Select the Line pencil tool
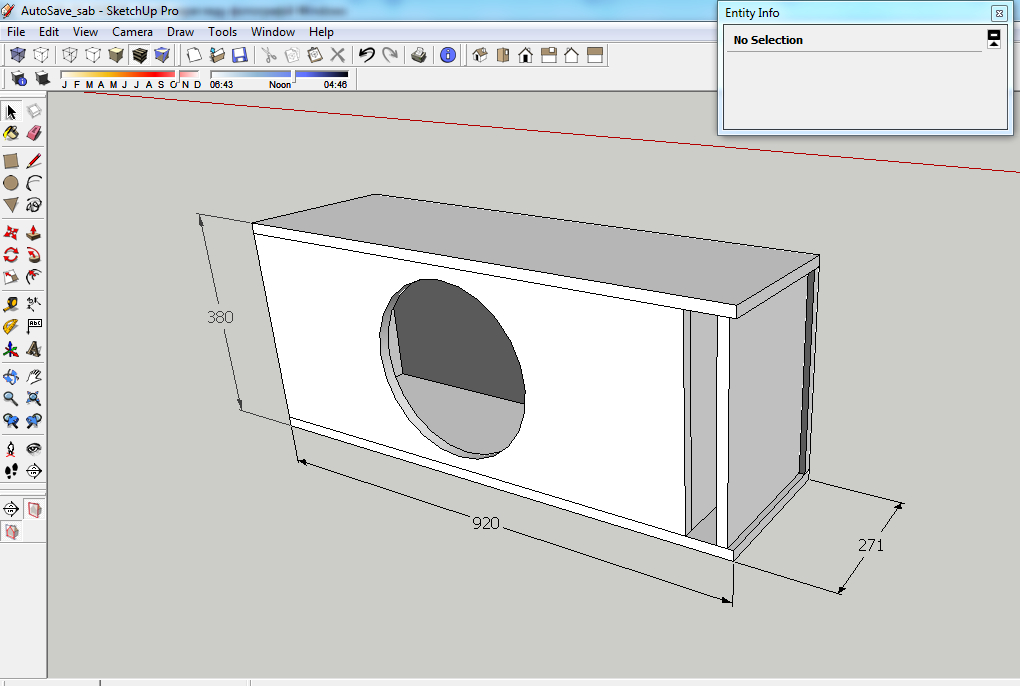The width and height of the screenshot is (1020, 686). 34,161
